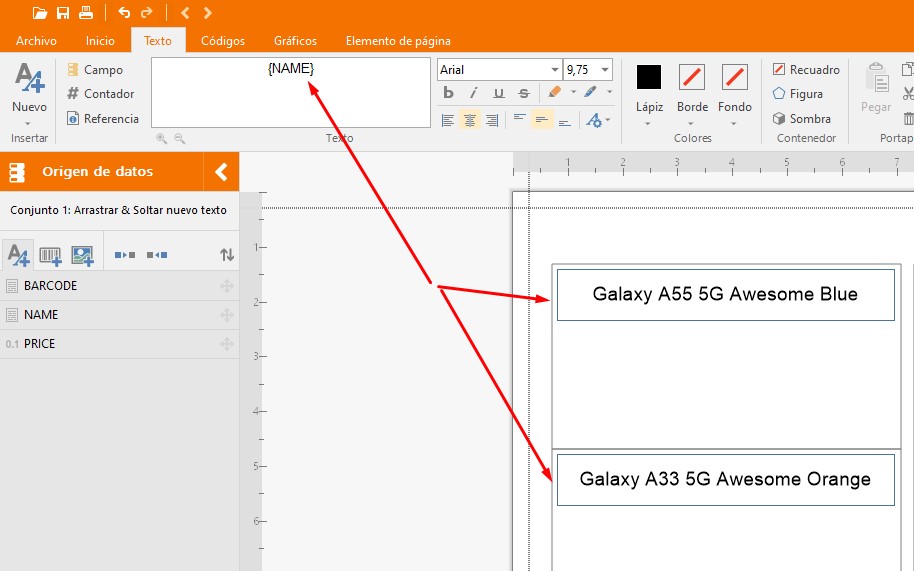Click the sort fields arrows icon
This screenshot has width=914, height=571.
[227, 255]
